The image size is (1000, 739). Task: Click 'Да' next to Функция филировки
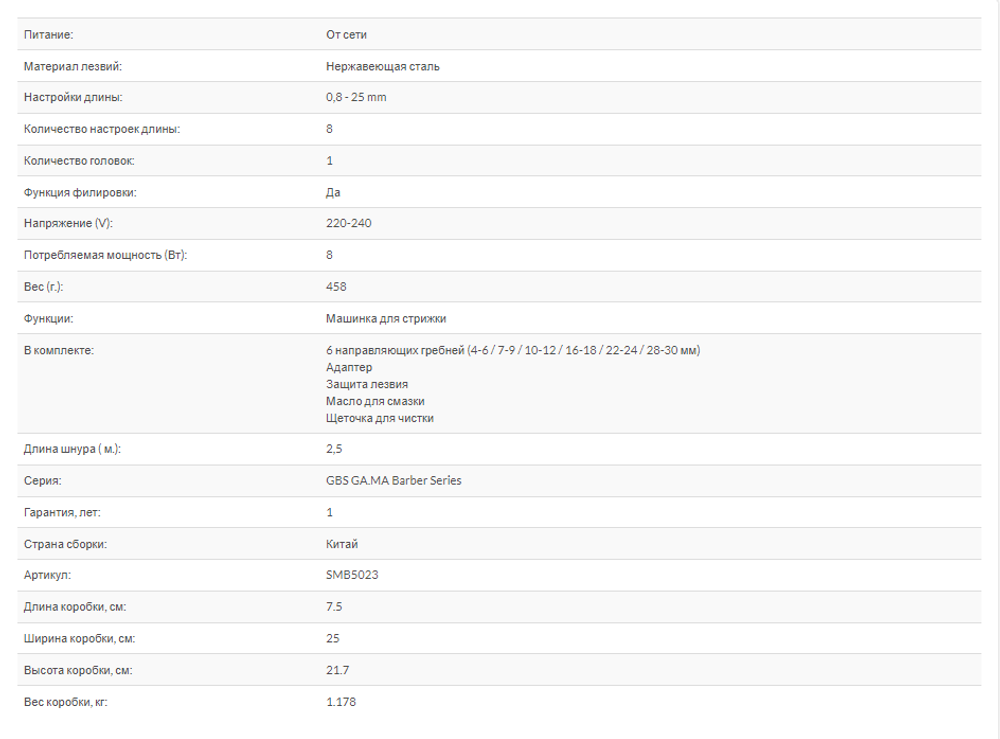[333, 192]
